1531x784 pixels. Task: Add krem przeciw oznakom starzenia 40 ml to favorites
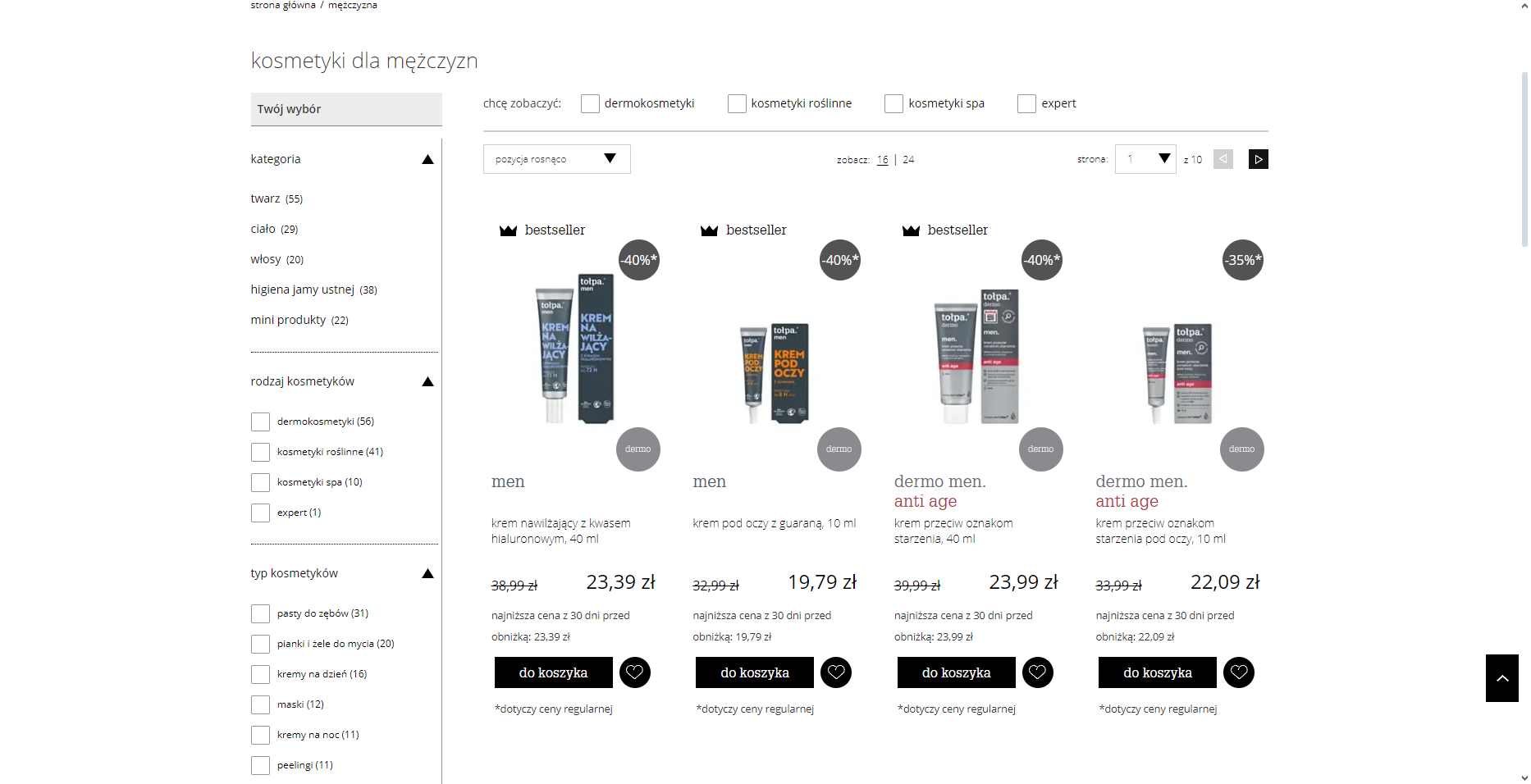(x=1037, y=672)
